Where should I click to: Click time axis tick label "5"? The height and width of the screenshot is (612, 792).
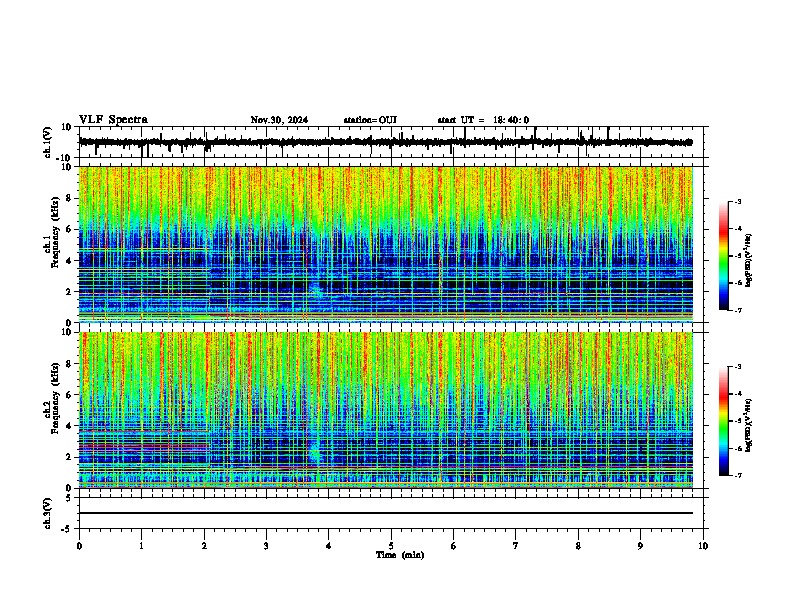[391, 546]
